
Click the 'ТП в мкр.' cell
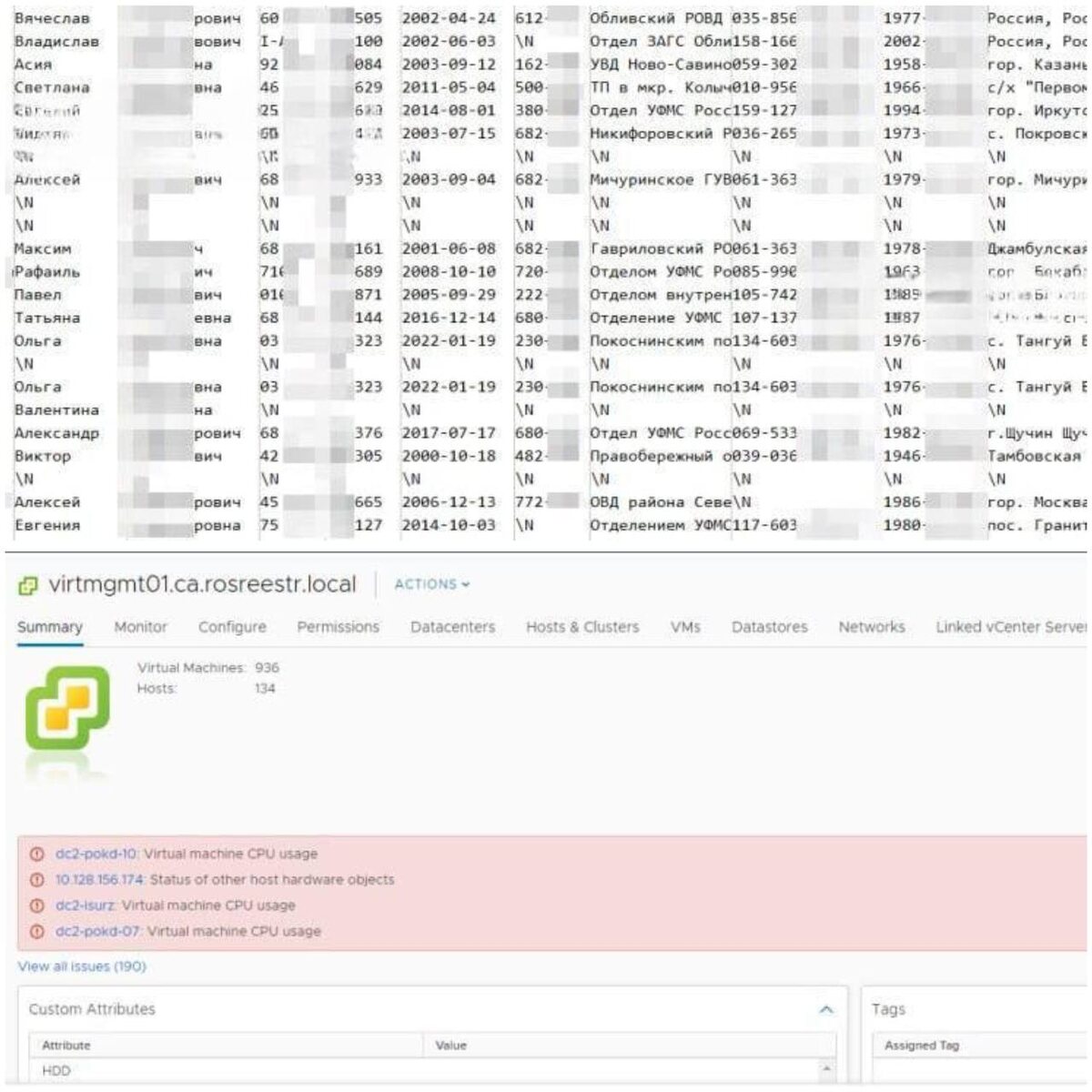[x=661, y=87]
